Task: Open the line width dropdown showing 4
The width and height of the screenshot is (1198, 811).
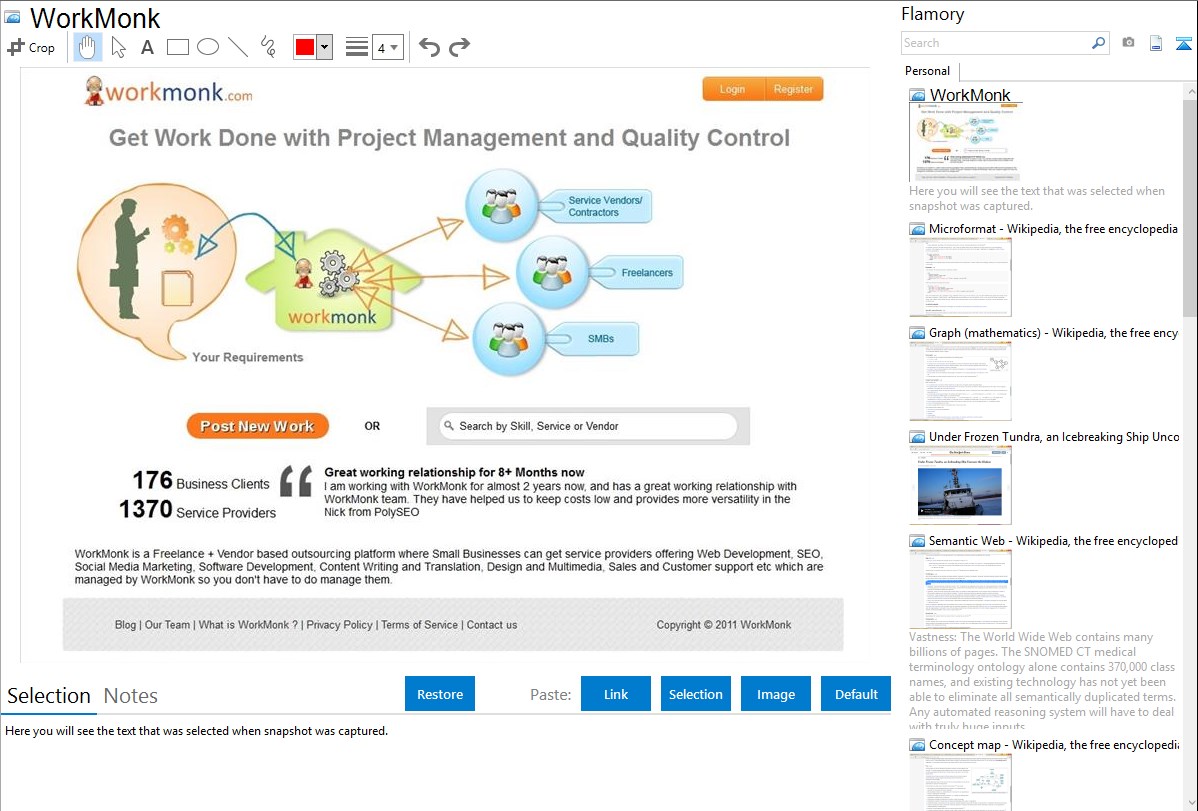Action: click(387, 47)
